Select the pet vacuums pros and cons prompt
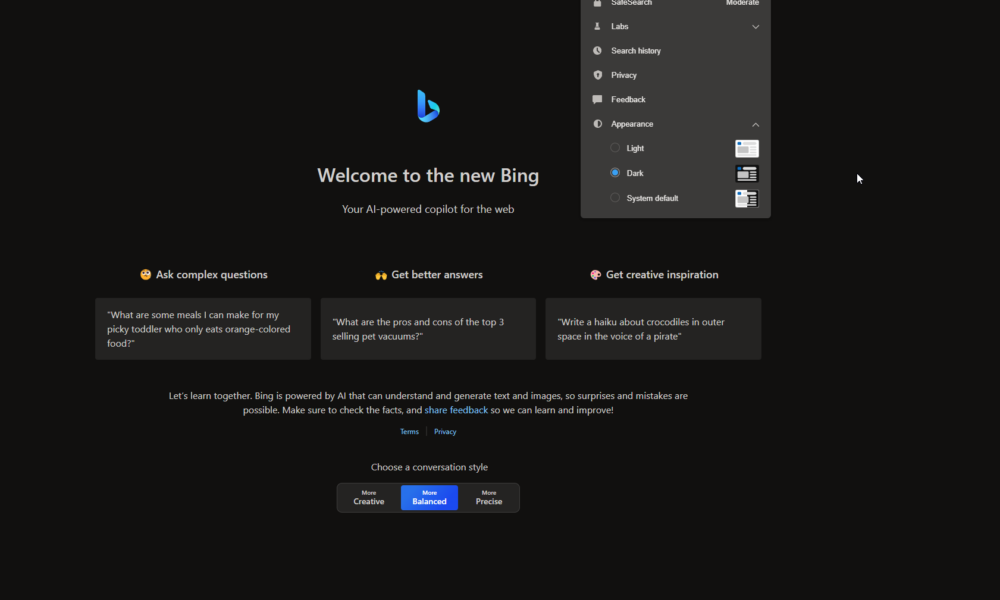The height and width of the screenshot is (600, 1000). pyautogui.click(x=428, y=329)
